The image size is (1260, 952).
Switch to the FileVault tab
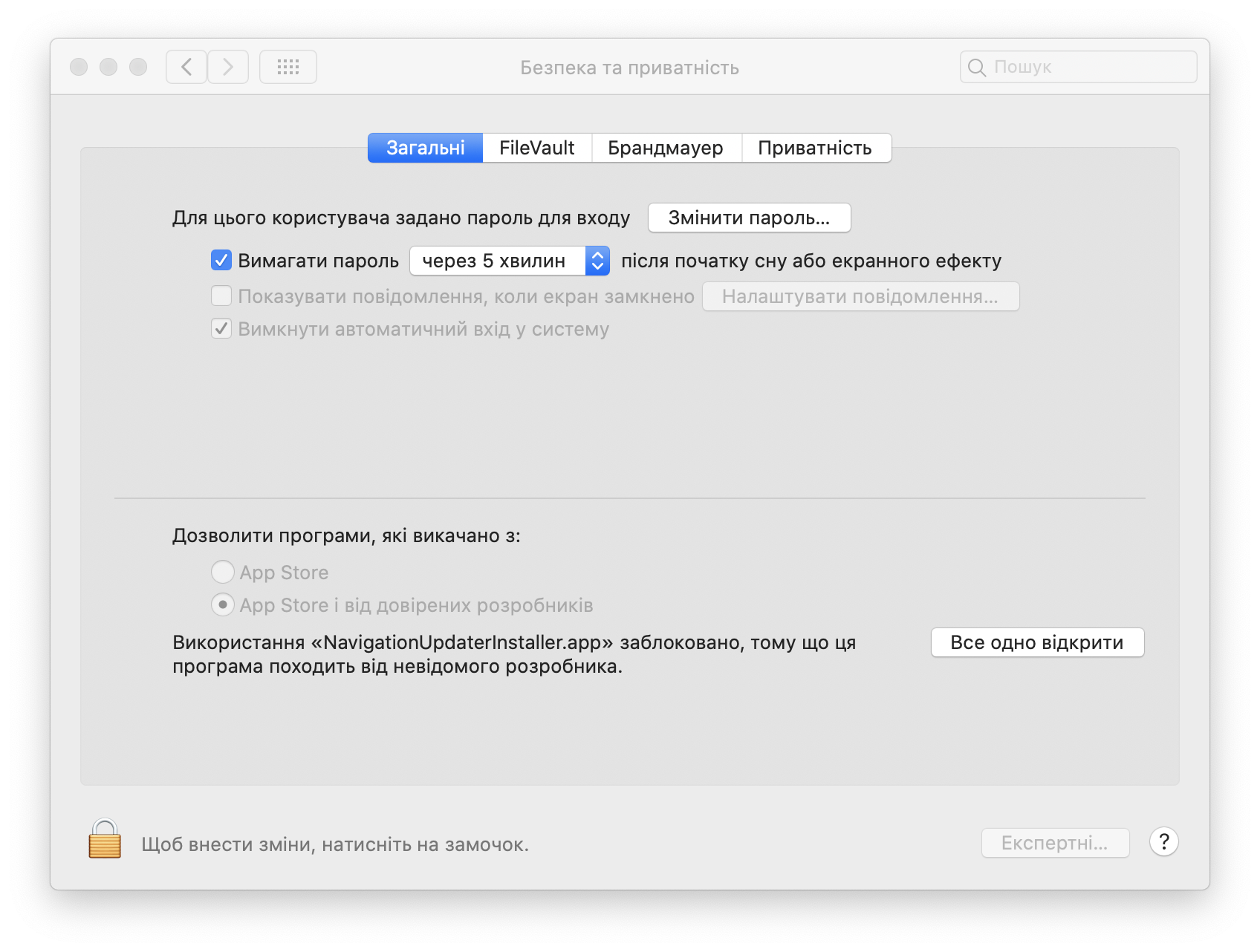(536, 148)
